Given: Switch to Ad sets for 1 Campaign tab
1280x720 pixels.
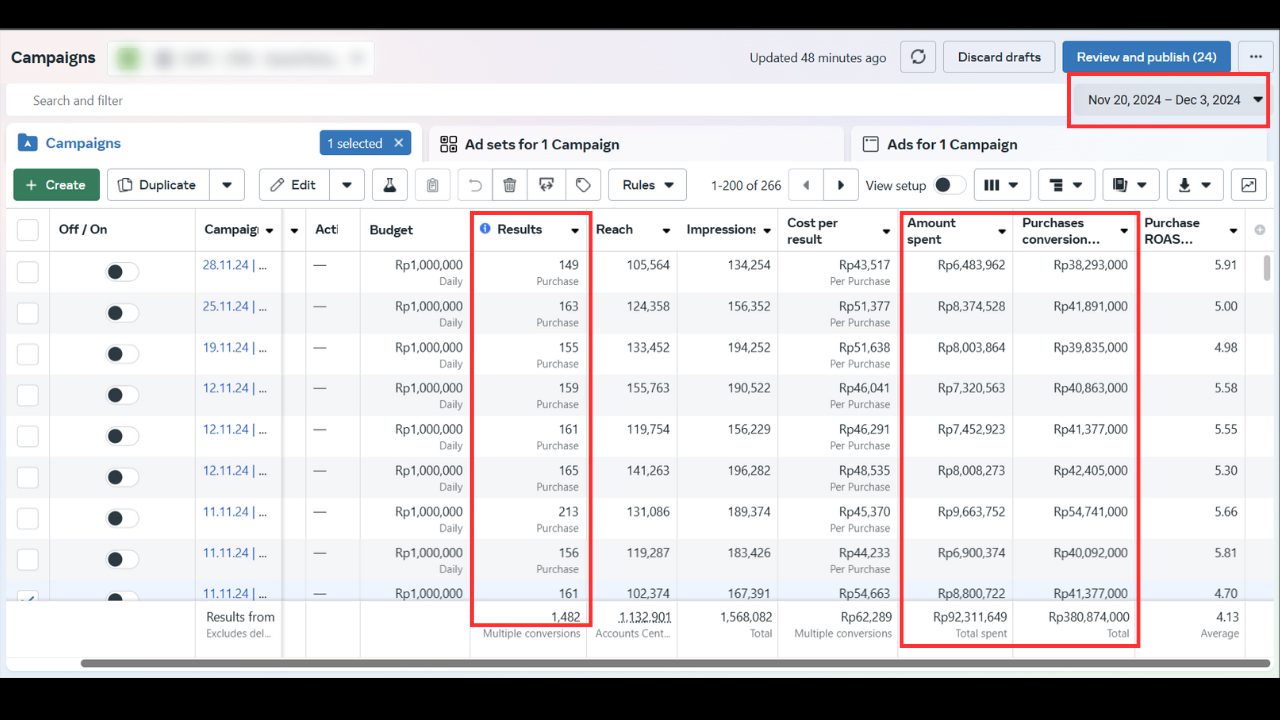Looking at the screenshot, I should pos(541,144).
